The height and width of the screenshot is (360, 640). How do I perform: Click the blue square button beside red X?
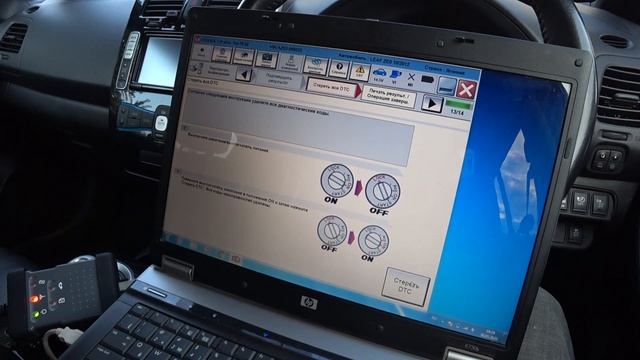(447, 86)
